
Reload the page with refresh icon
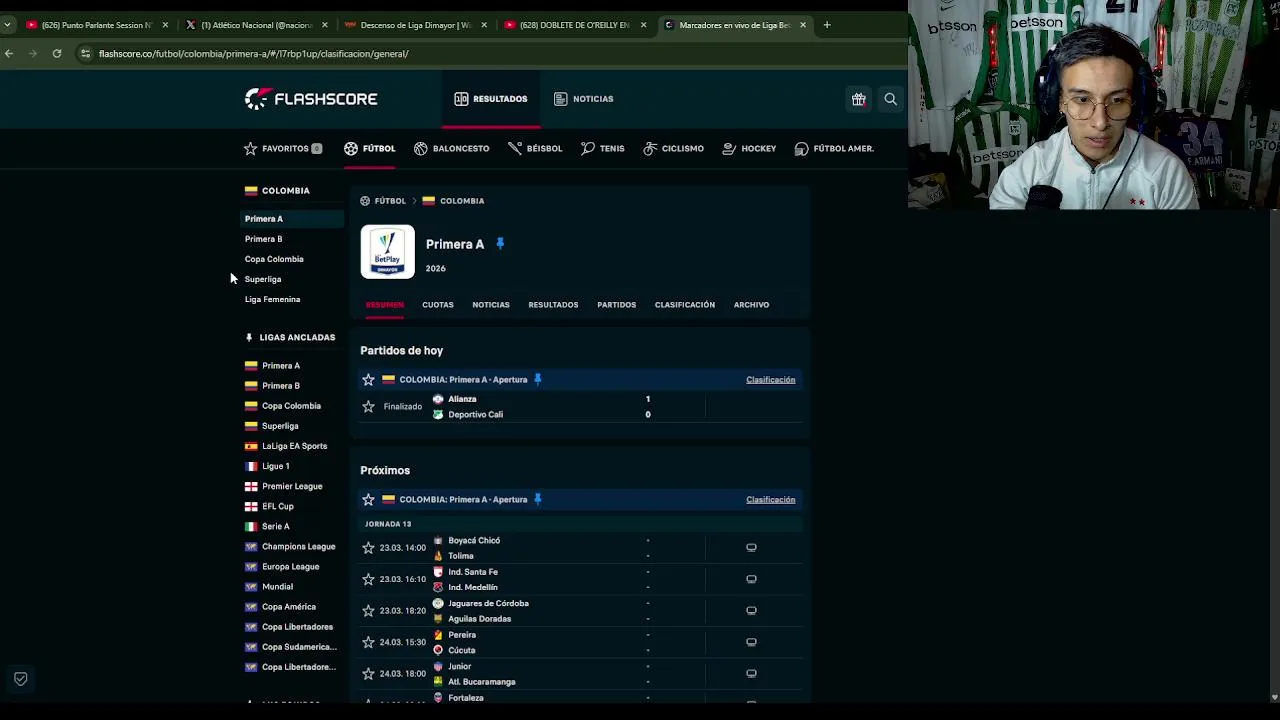pyautogui.click(x=57, y=53)
